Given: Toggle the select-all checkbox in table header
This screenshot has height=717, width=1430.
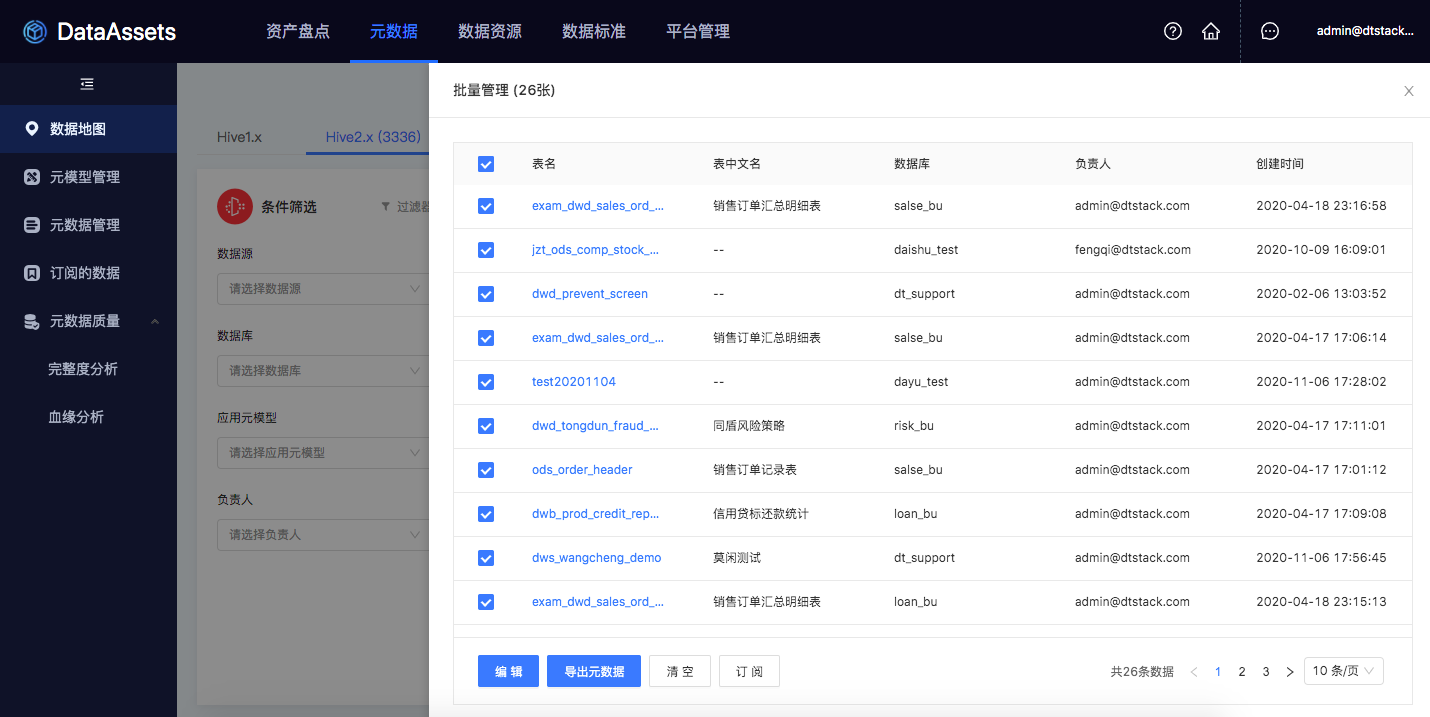Looking at the screenshot, I should tap(486, 164).
